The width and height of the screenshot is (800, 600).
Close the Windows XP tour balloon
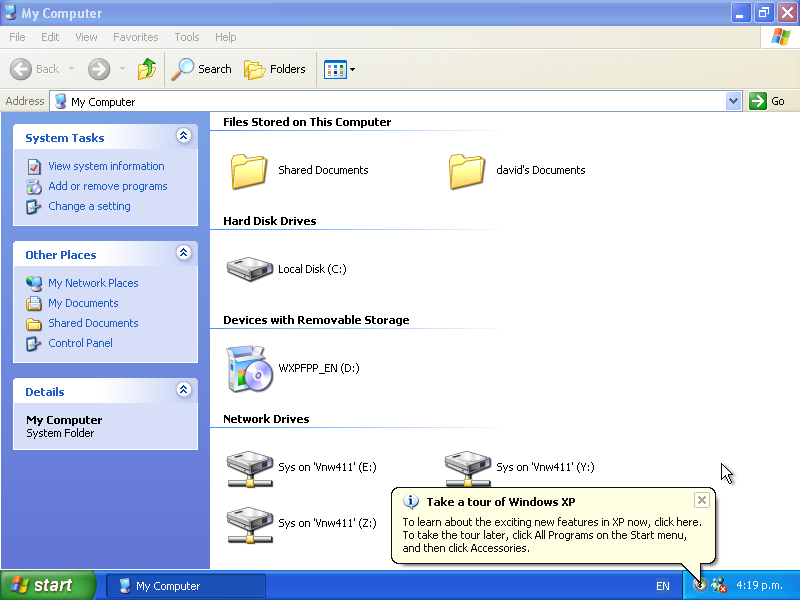(702, 500)
